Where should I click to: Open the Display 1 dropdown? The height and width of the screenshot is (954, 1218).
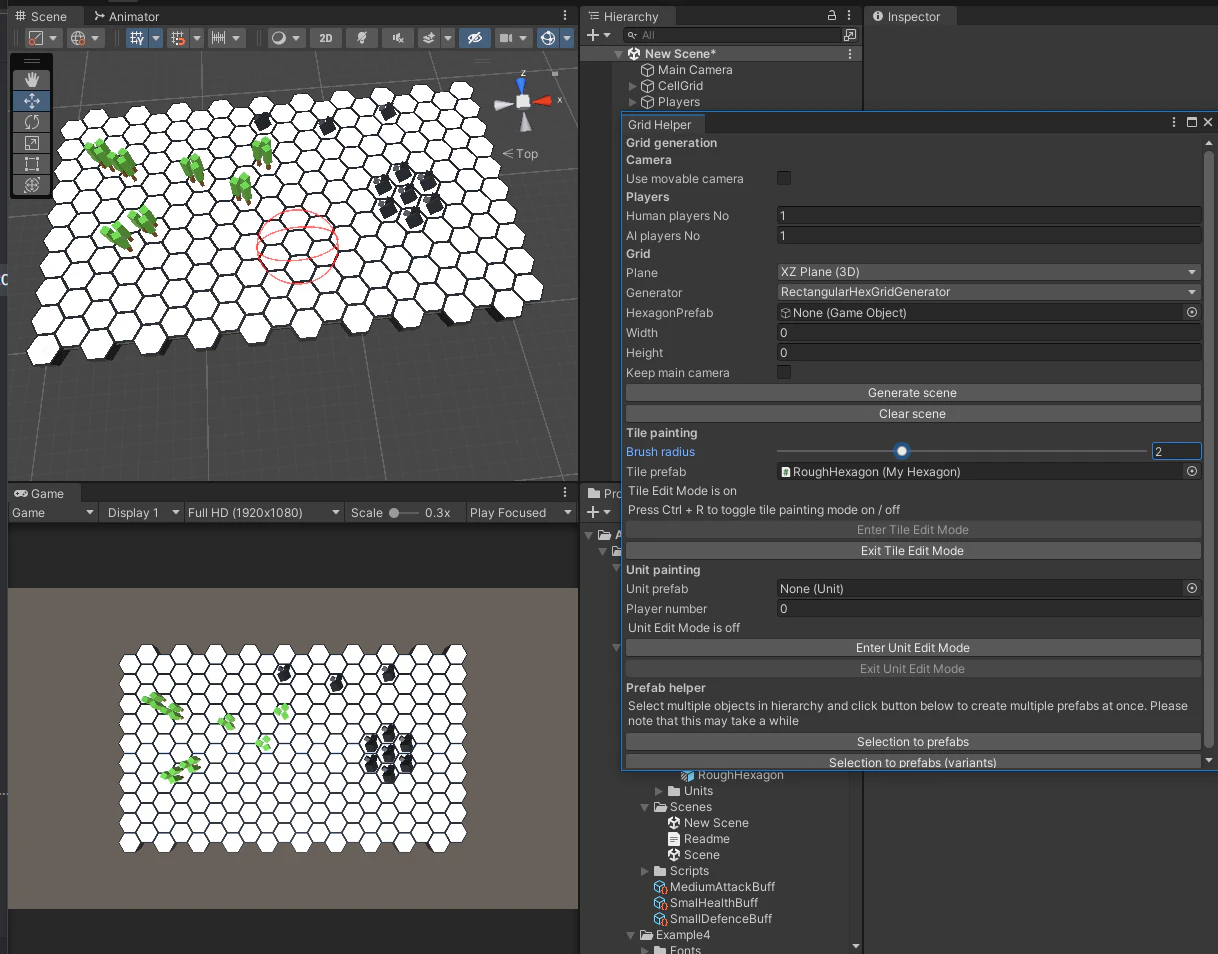[x=142, y=512]
